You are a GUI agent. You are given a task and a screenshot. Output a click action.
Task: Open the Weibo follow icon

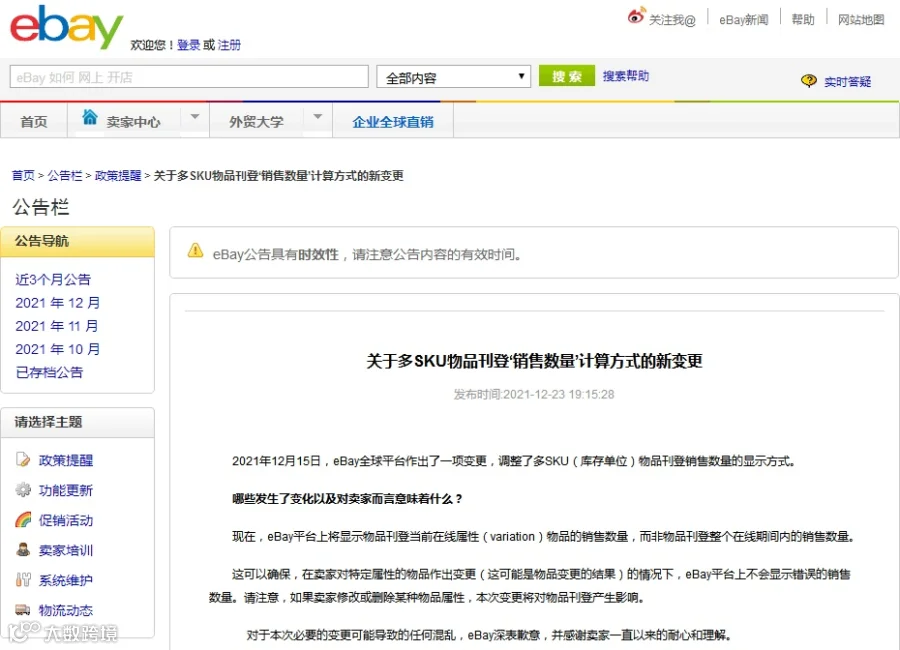(x=637, y=16)
